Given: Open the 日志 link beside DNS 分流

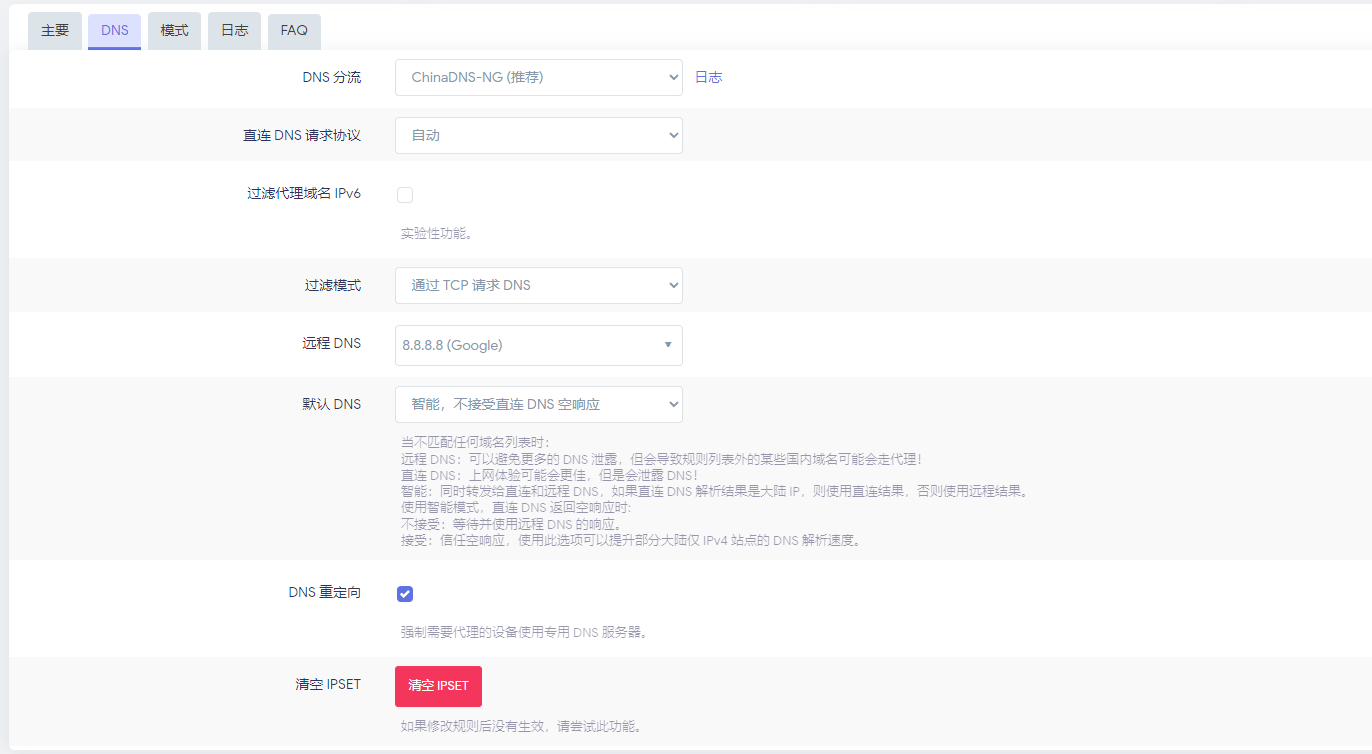Looking at the screenshot, I should (x=708, y=76).
